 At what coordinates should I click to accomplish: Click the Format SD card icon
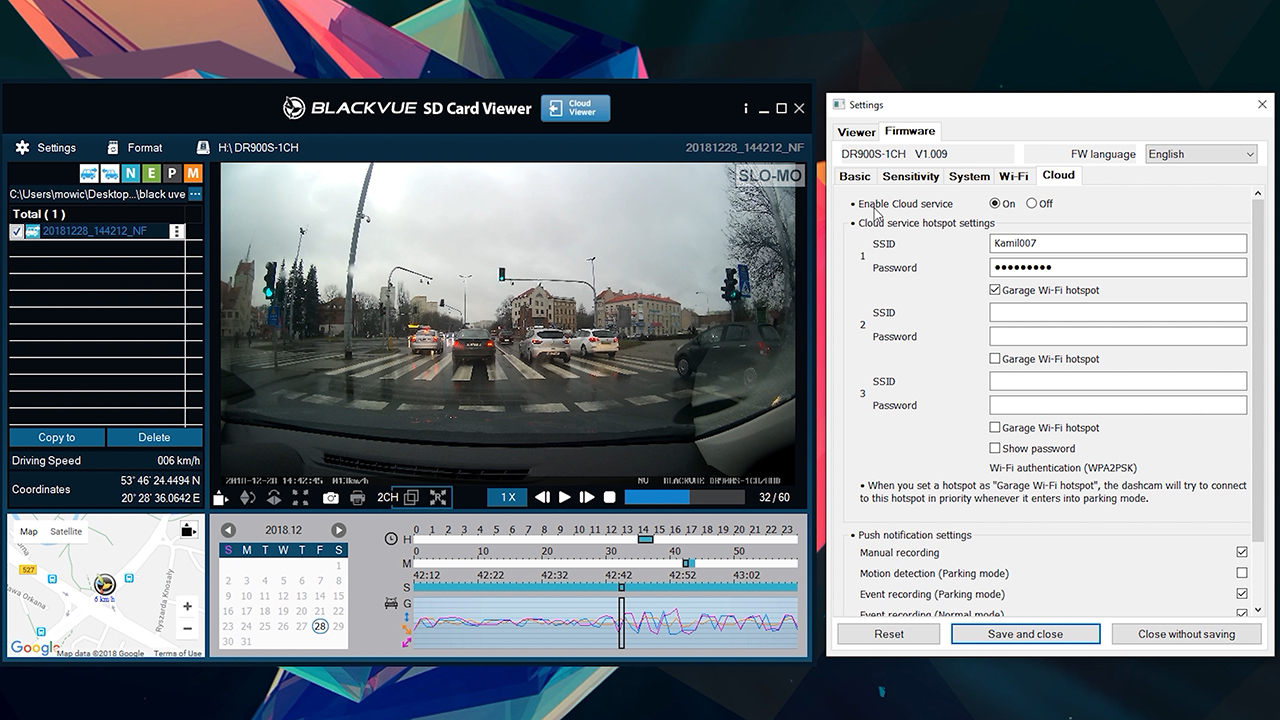pyautogui.click(x=114, y=148)
